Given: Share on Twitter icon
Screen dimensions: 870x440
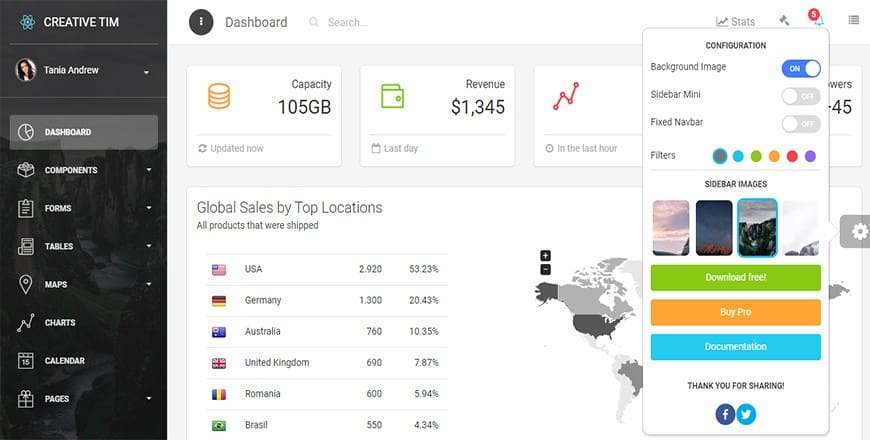Looking at the screenshot, I should coord(746,414).
